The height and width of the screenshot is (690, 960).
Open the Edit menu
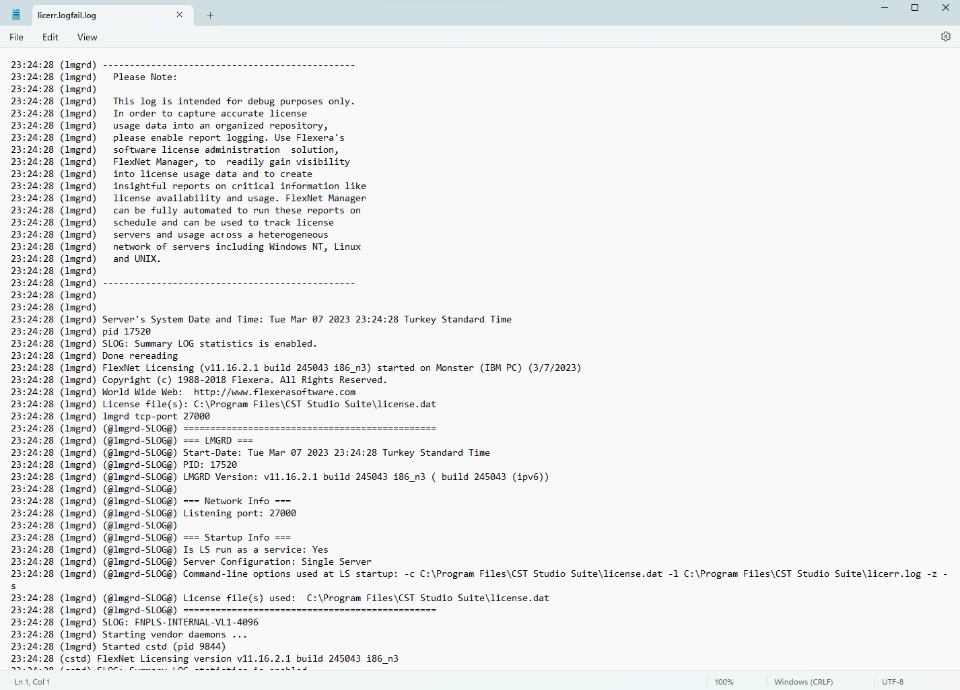pyautogui.click(x=50, y=37)
